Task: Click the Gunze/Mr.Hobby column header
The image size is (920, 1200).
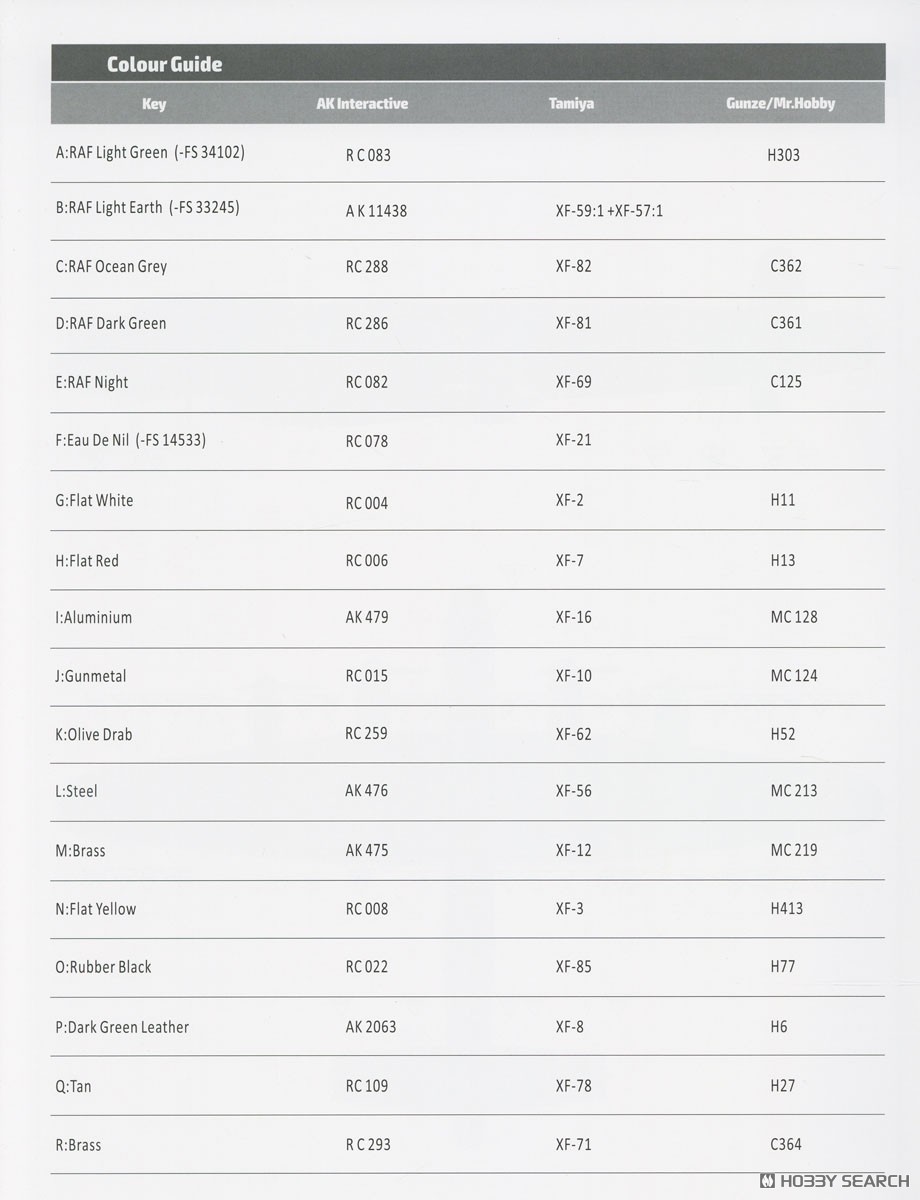Action: [x=780, y=103]
